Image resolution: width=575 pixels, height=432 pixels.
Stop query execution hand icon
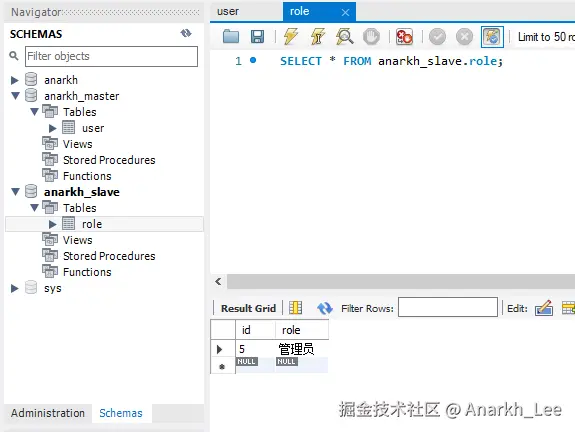pos(371,37)
